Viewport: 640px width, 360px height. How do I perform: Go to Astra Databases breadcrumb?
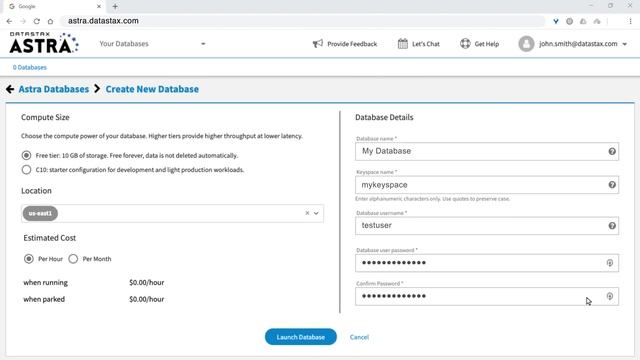(x=53, y=89)
